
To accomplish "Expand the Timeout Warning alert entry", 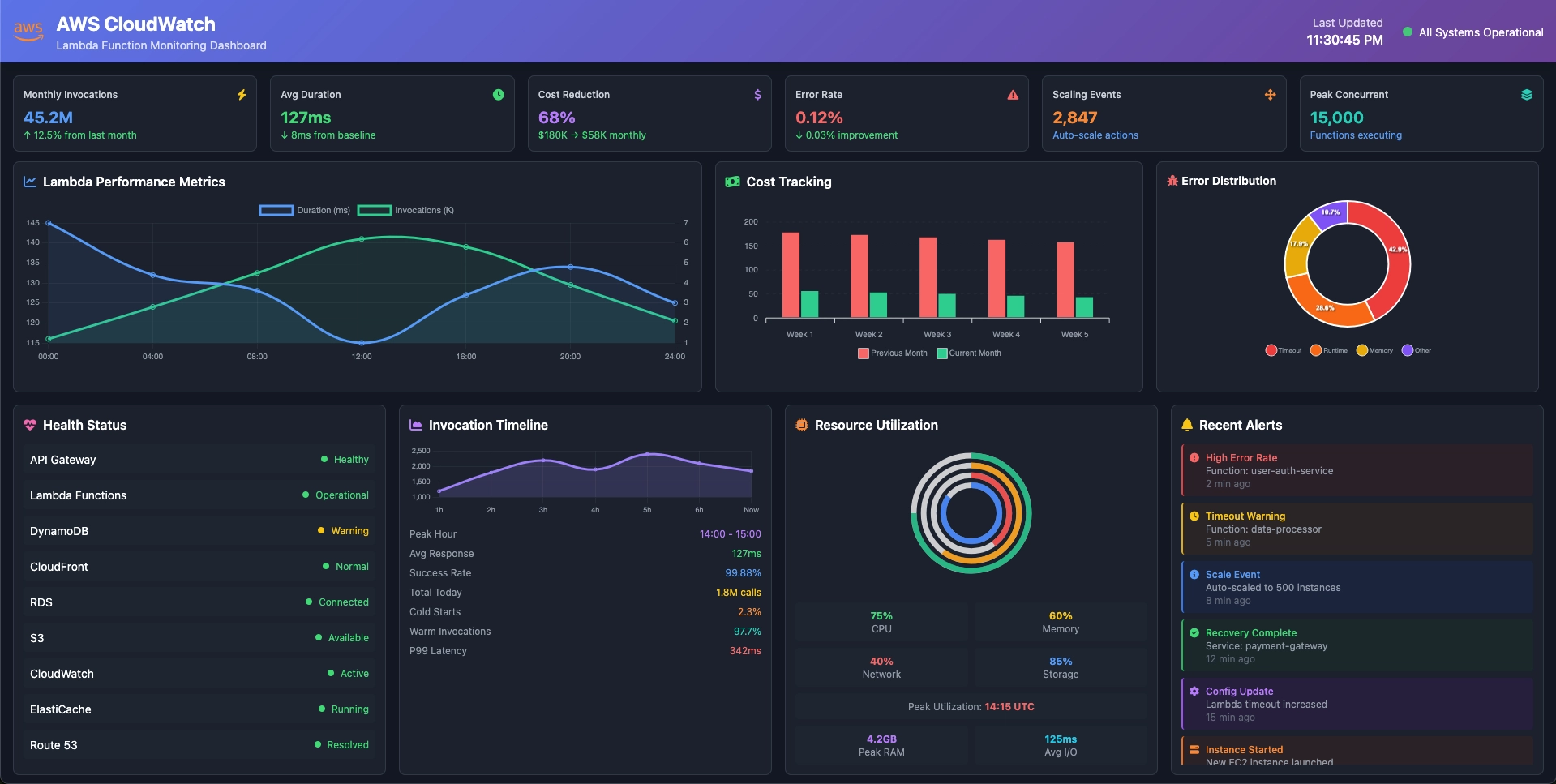I will click(x=1358, y=529).
